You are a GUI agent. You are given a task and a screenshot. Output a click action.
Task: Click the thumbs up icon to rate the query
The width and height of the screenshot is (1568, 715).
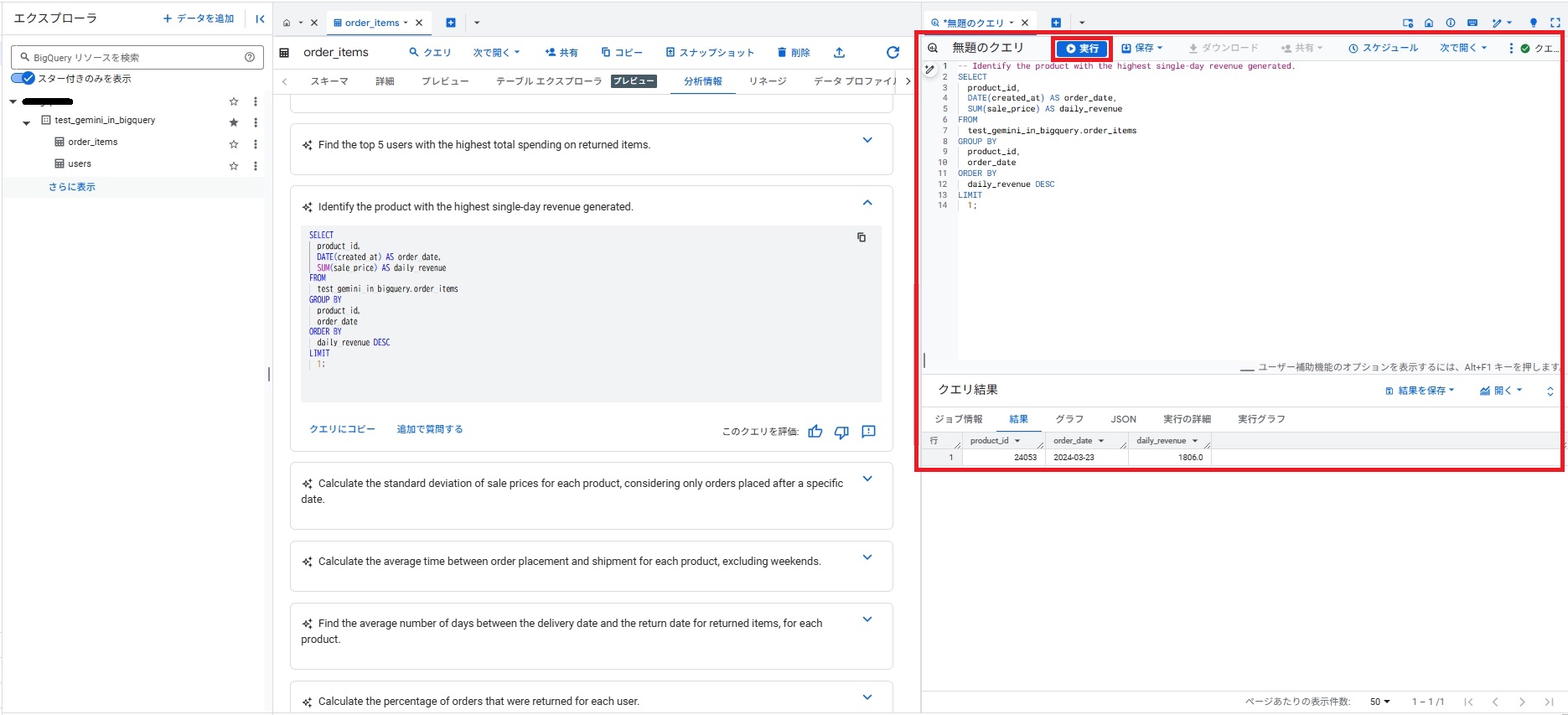point(815,432)
